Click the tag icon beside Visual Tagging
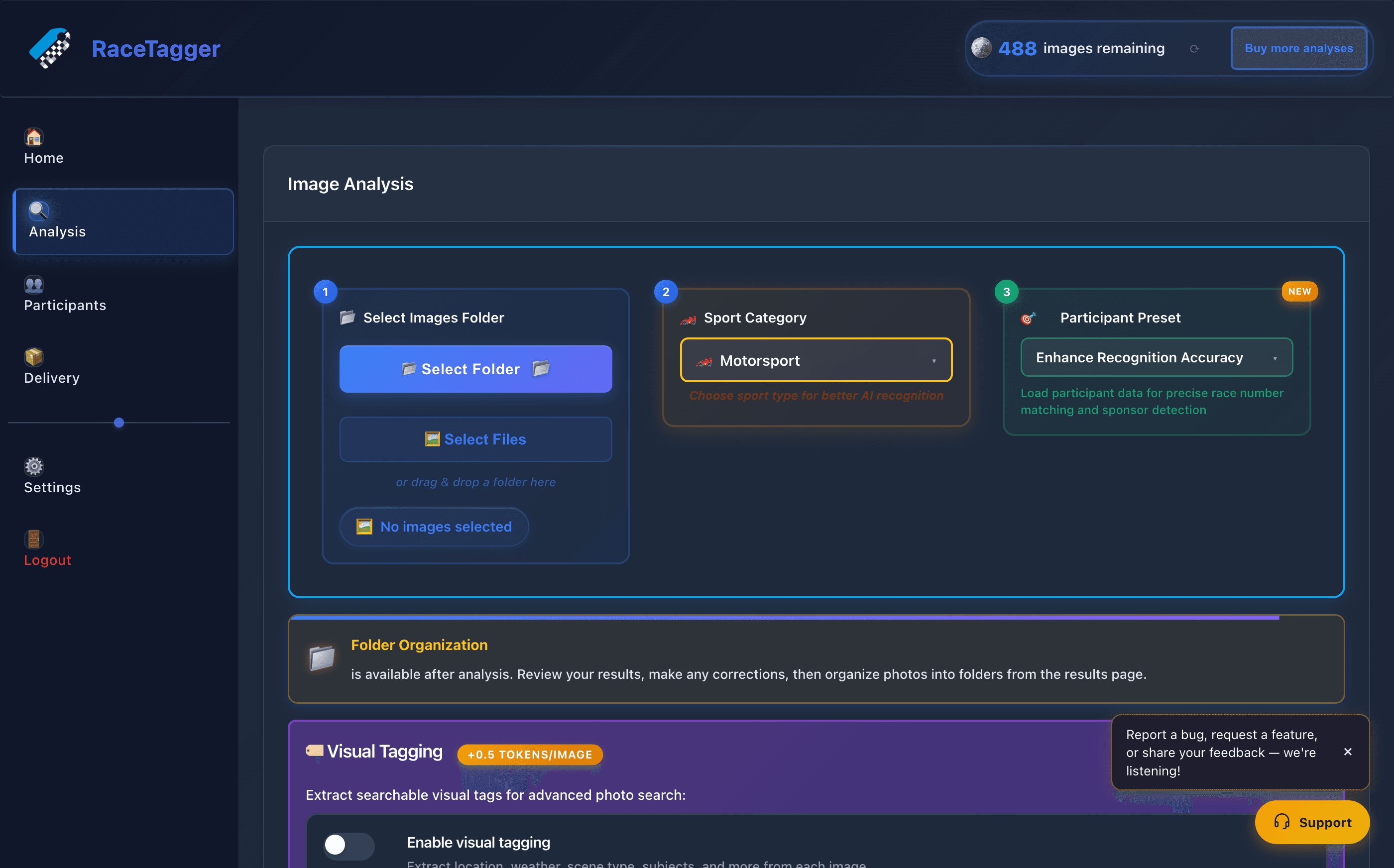Viewport: 1394px width, 868px height. (315, 751)
